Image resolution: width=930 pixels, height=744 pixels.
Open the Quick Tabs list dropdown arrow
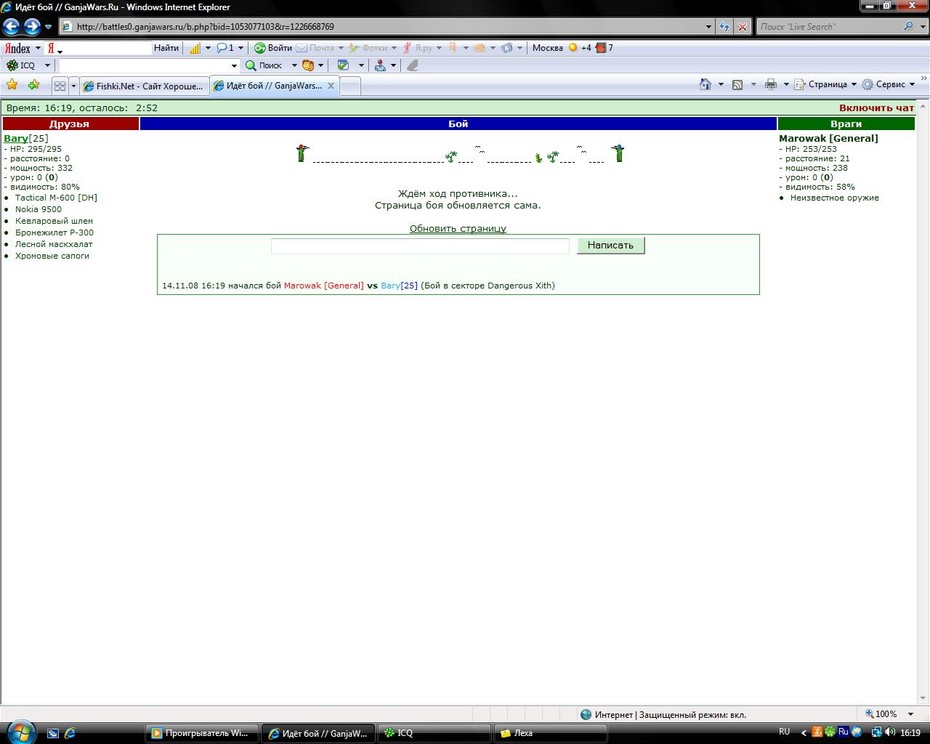[x=74, y=86]
